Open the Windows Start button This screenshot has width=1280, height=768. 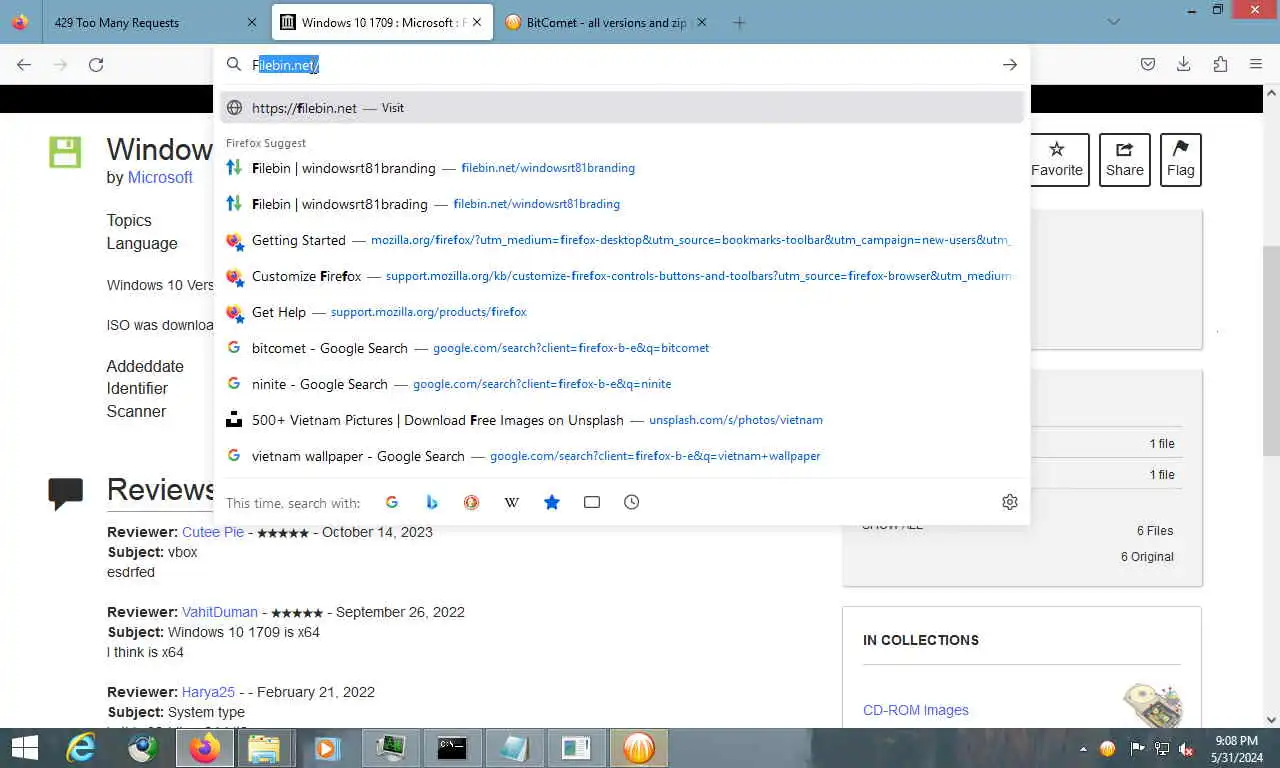coord(25,748)
